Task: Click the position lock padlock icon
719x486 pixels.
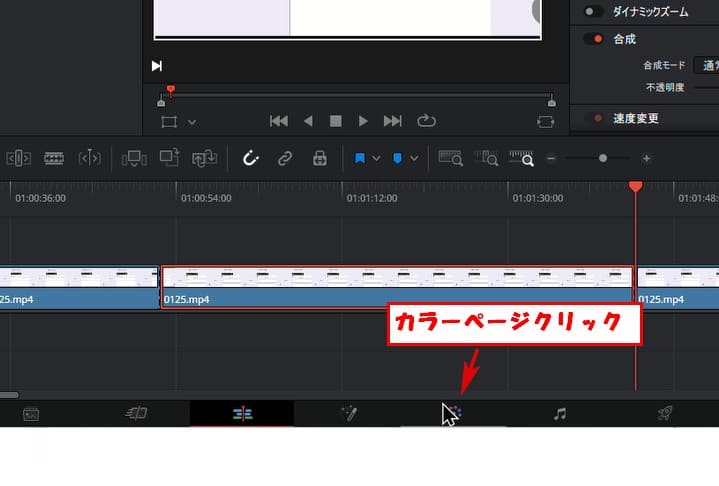Action: [319, 158]
